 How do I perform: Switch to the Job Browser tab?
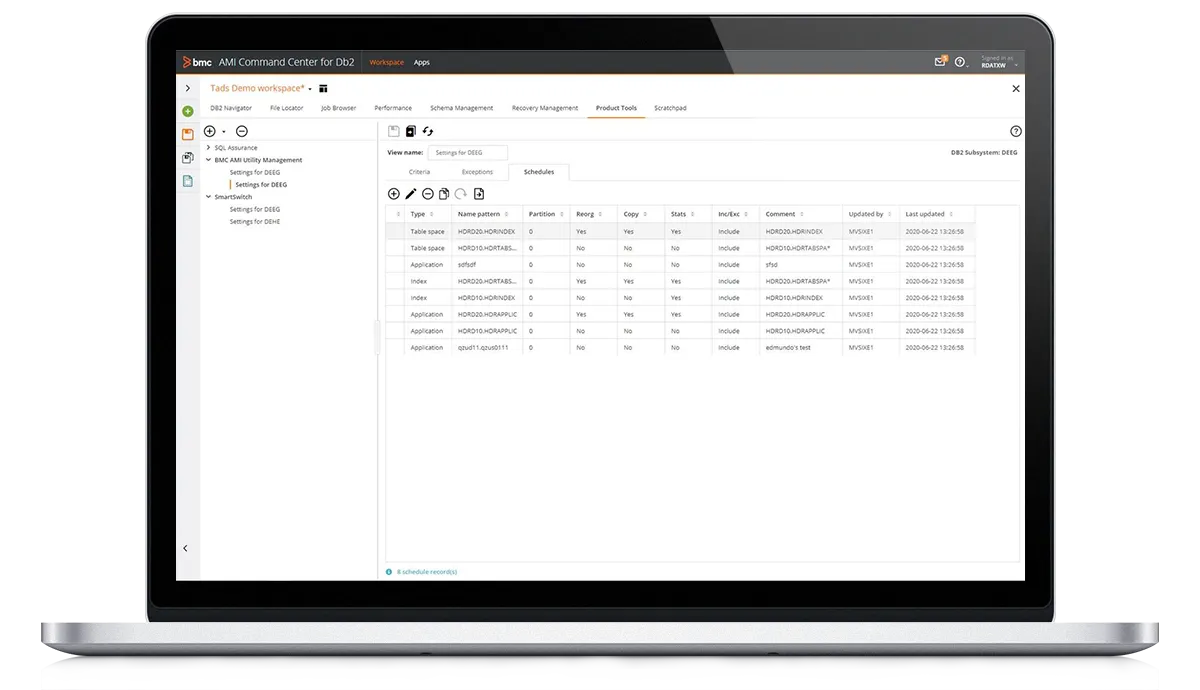coord(338,108)
